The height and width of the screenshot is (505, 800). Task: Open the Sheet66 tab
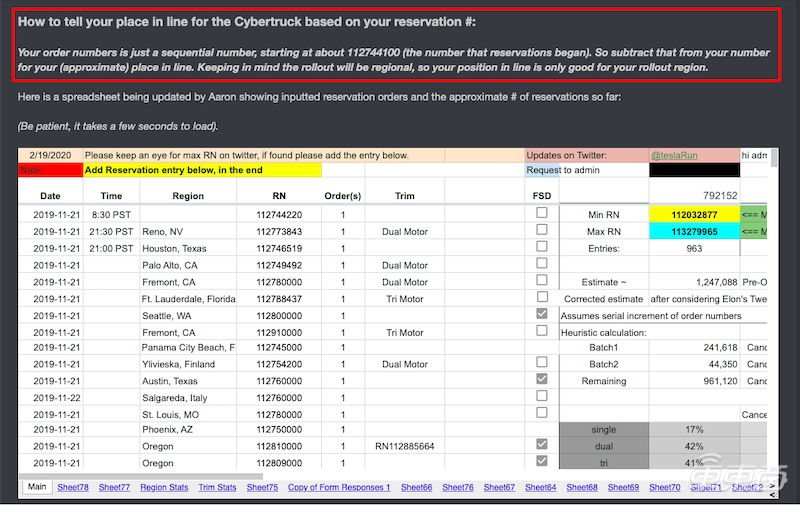(415, 487)
